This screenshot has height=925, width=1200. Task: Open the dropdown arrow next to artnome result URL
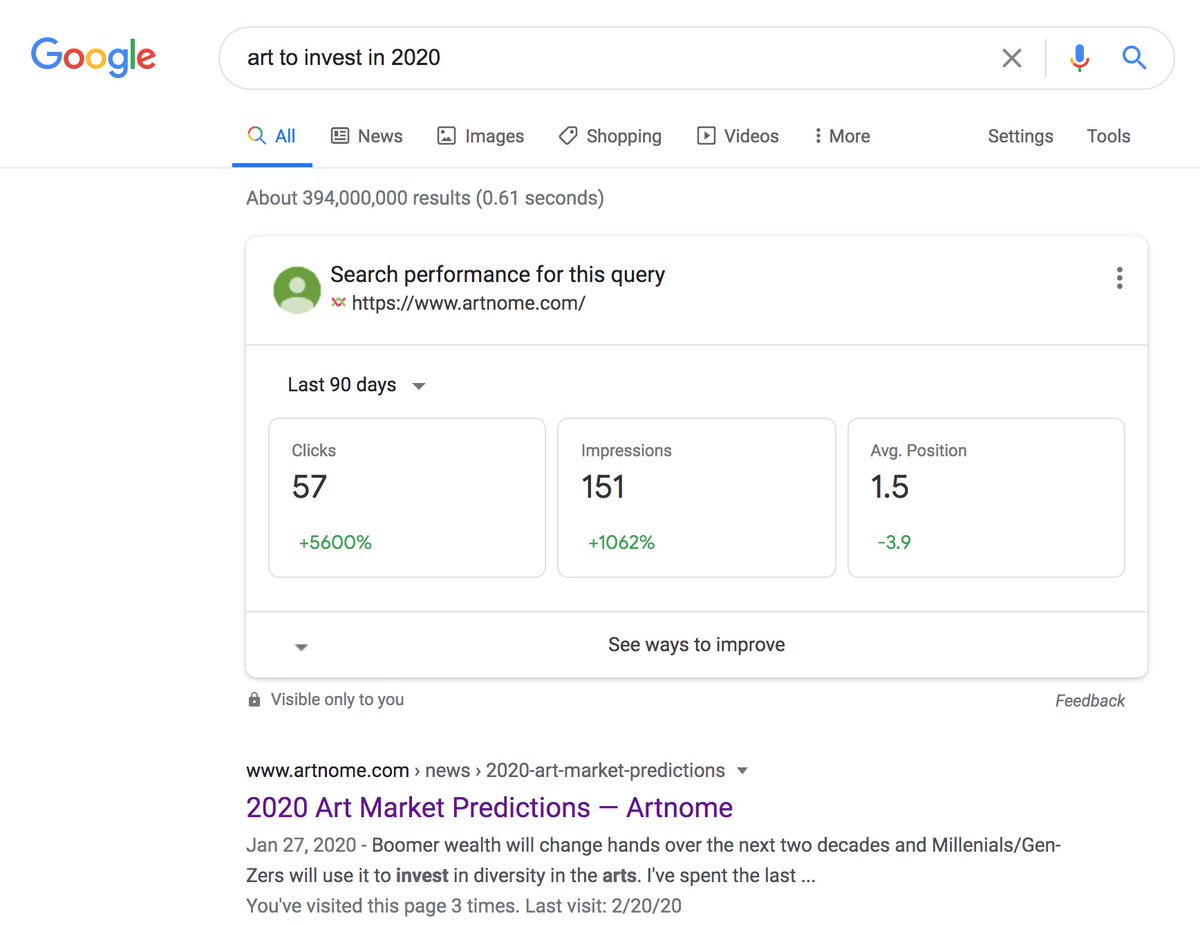click(742, 771)
